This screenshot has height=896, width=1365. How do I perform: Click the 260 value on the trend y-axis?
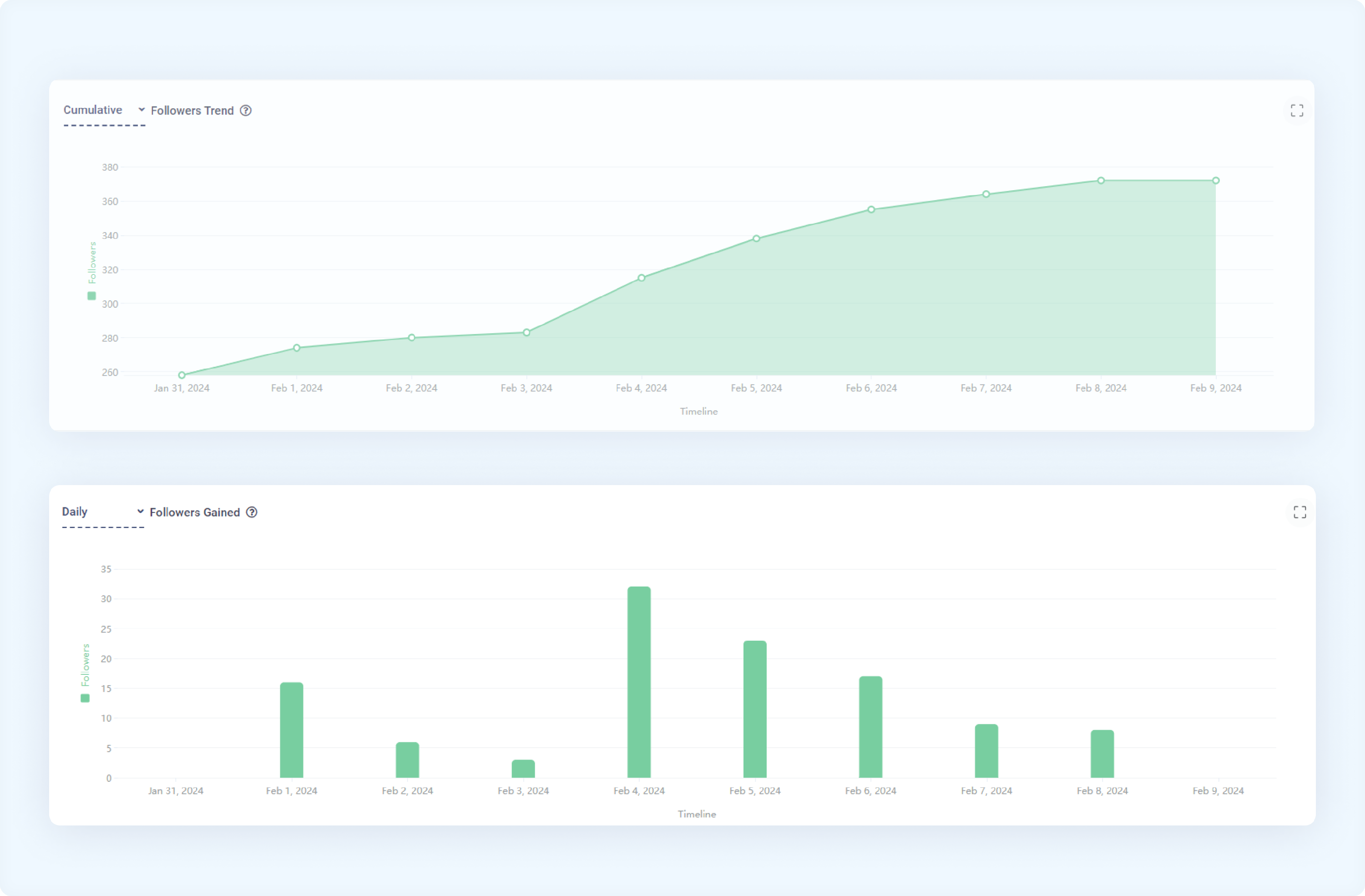[110, 372]
